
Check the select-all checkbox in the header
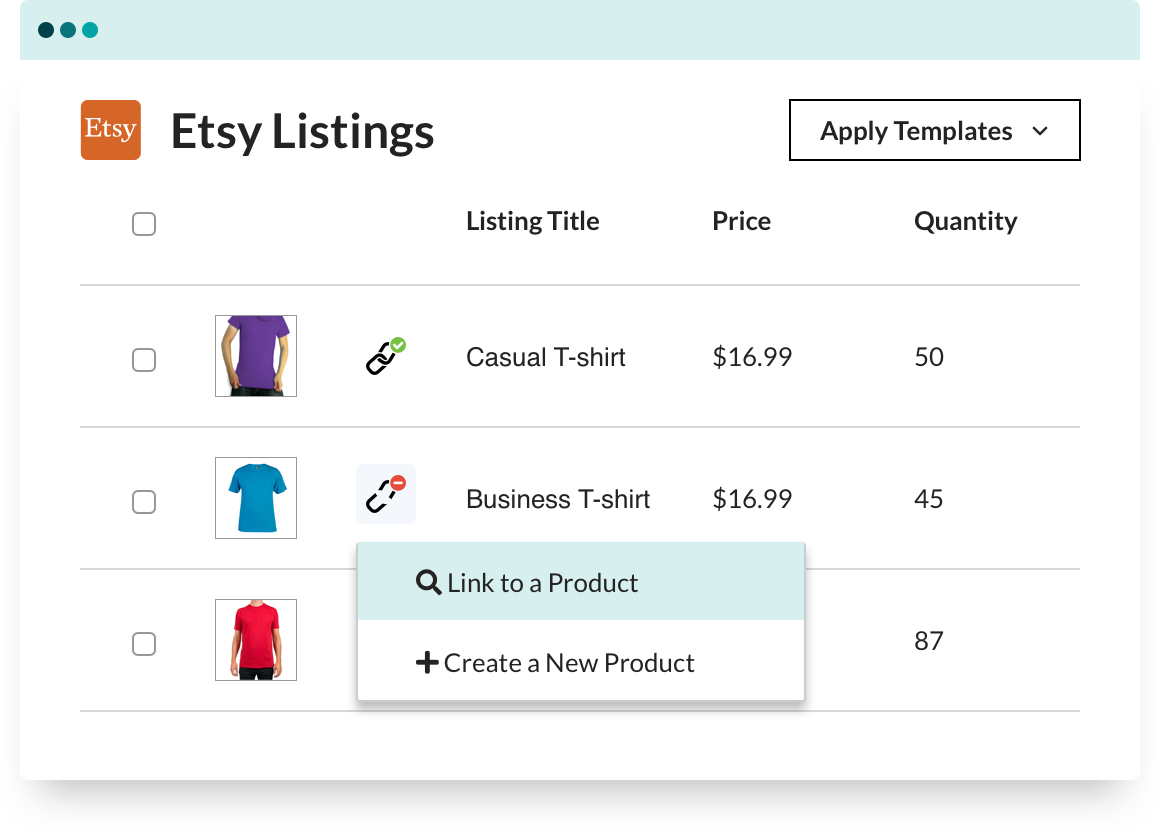pyautogui.click(x=144, y=224)
